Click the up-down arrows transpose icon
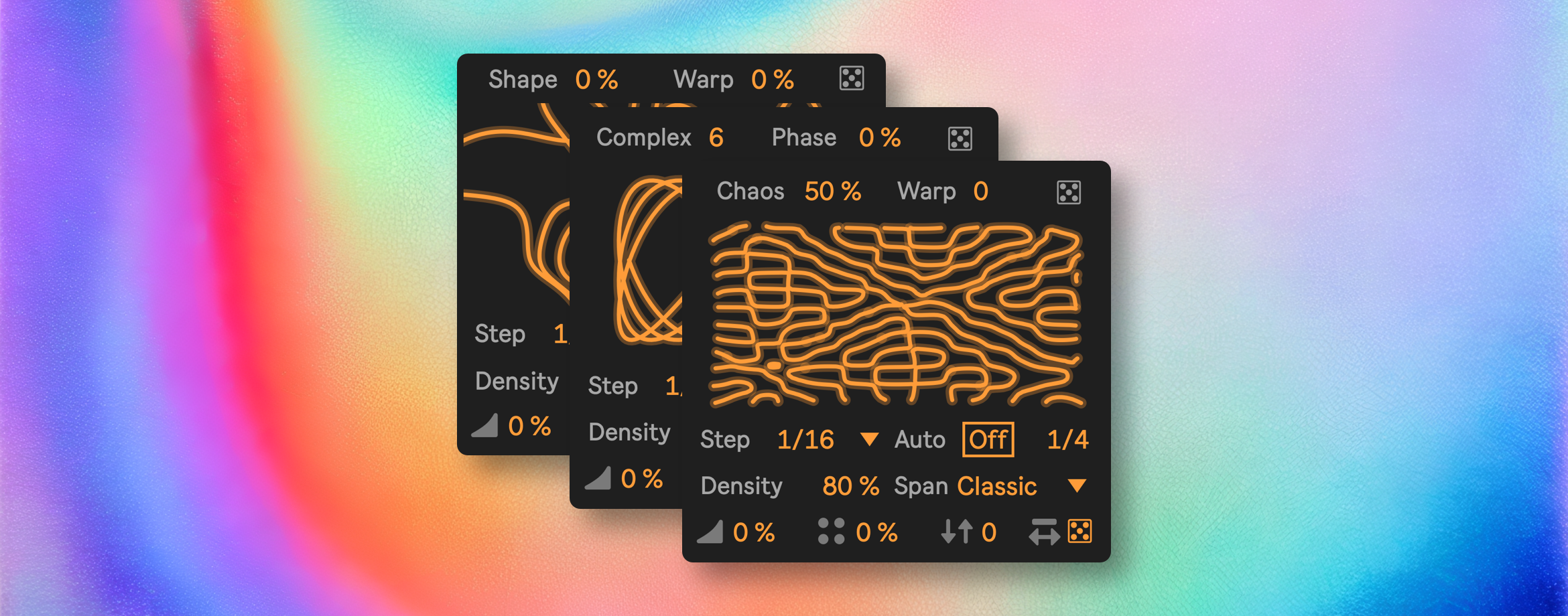This screenshot has height=616, width=1568. tap(956, 532)
